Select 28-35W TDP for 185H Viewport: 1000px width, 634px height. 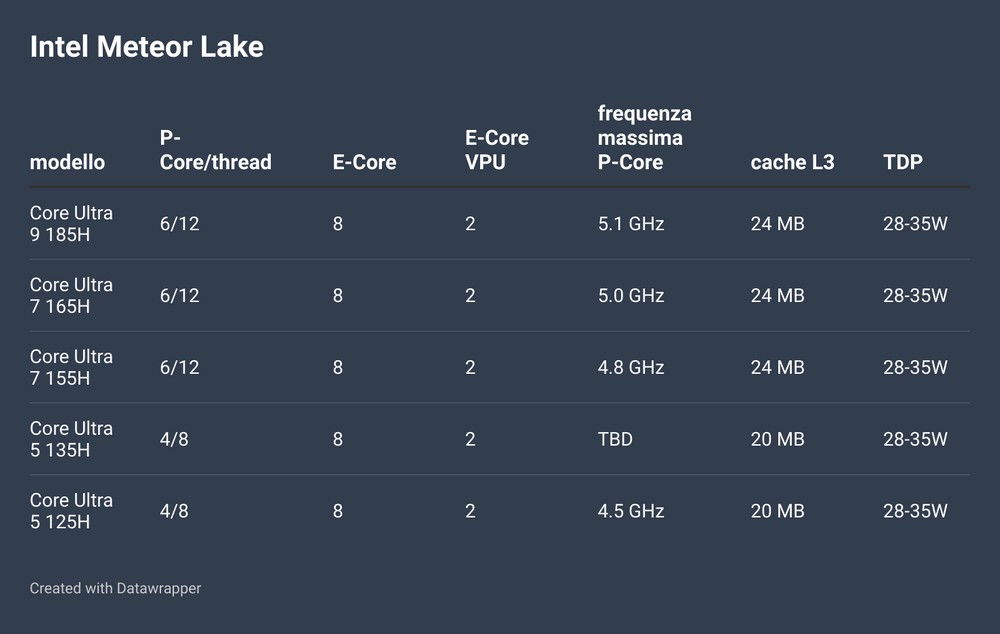915,224
